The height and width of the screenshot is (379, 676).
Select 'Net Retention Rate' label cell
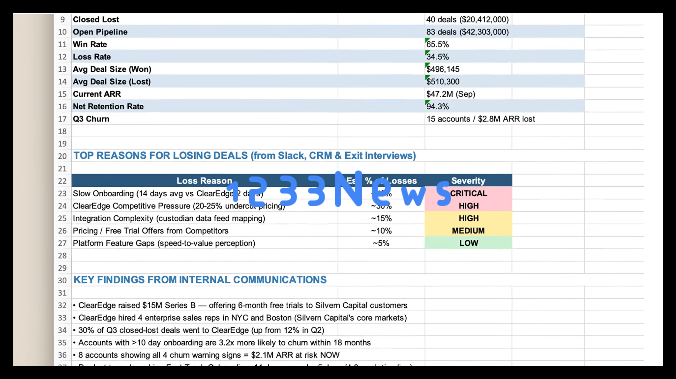(205, 106)
